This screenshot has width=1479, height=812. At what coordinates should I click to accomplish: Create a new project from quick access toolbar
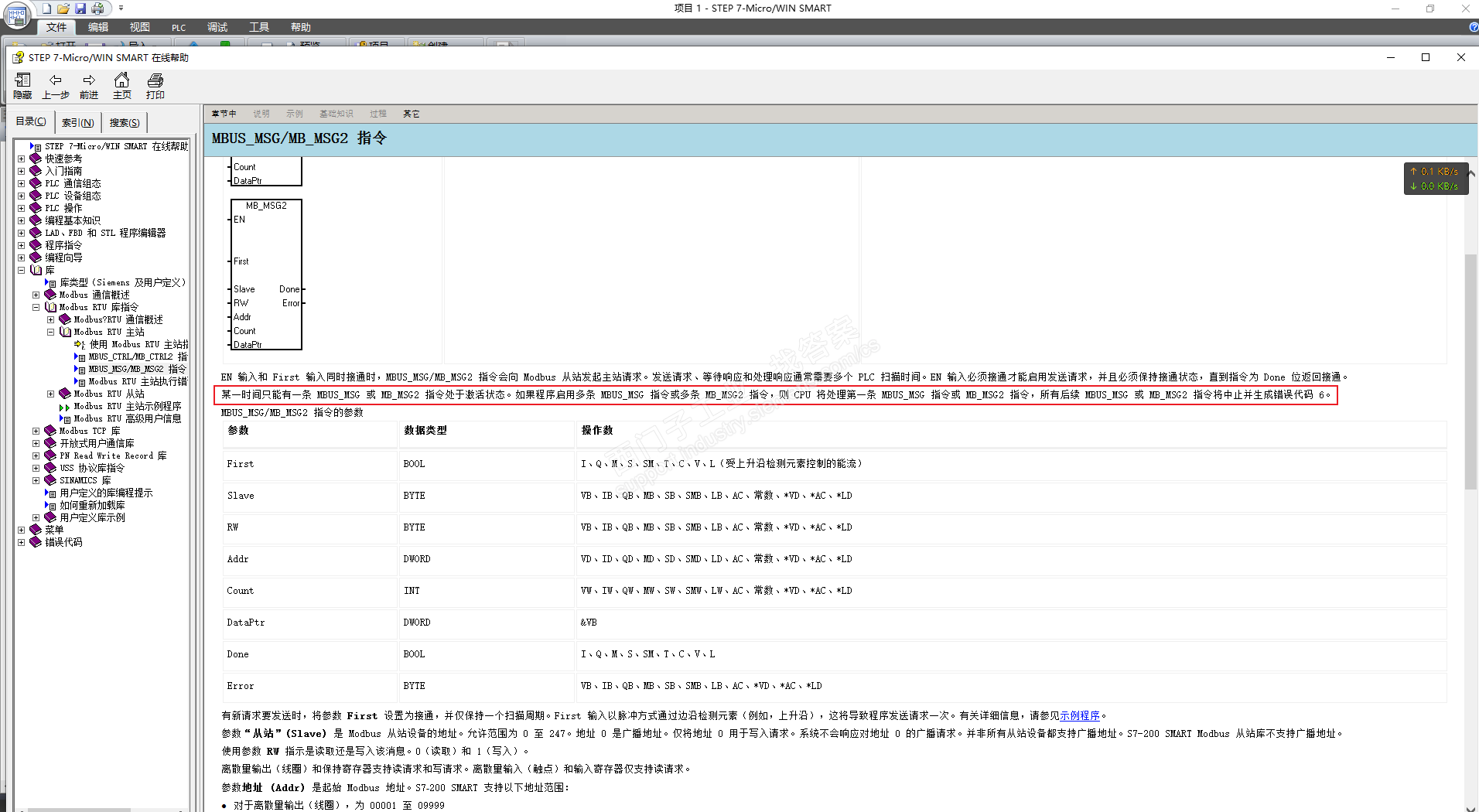click(x=46, y=9)
